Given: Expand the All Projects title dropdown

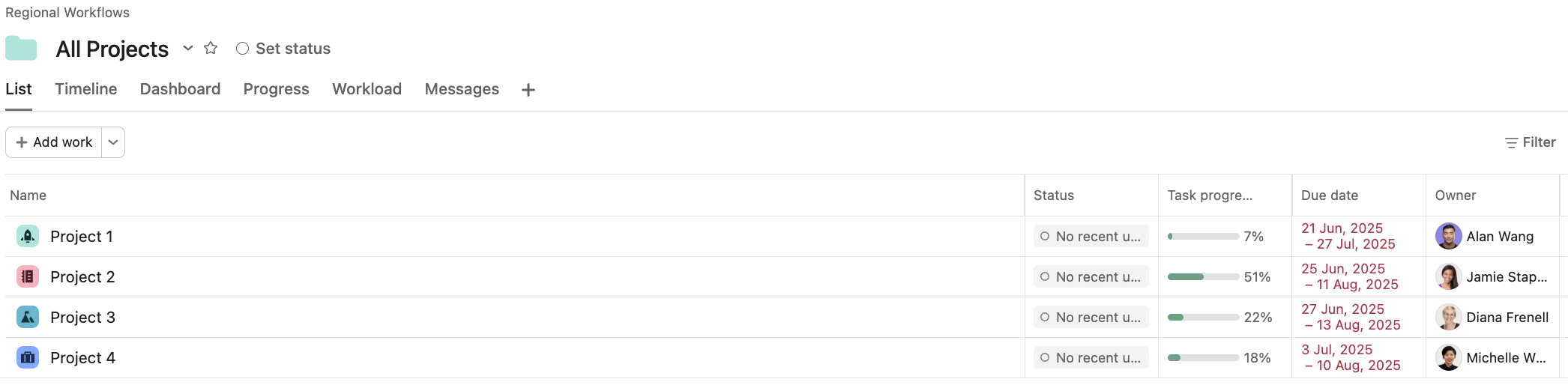Looking at the screenshot, I should (188, 48).
